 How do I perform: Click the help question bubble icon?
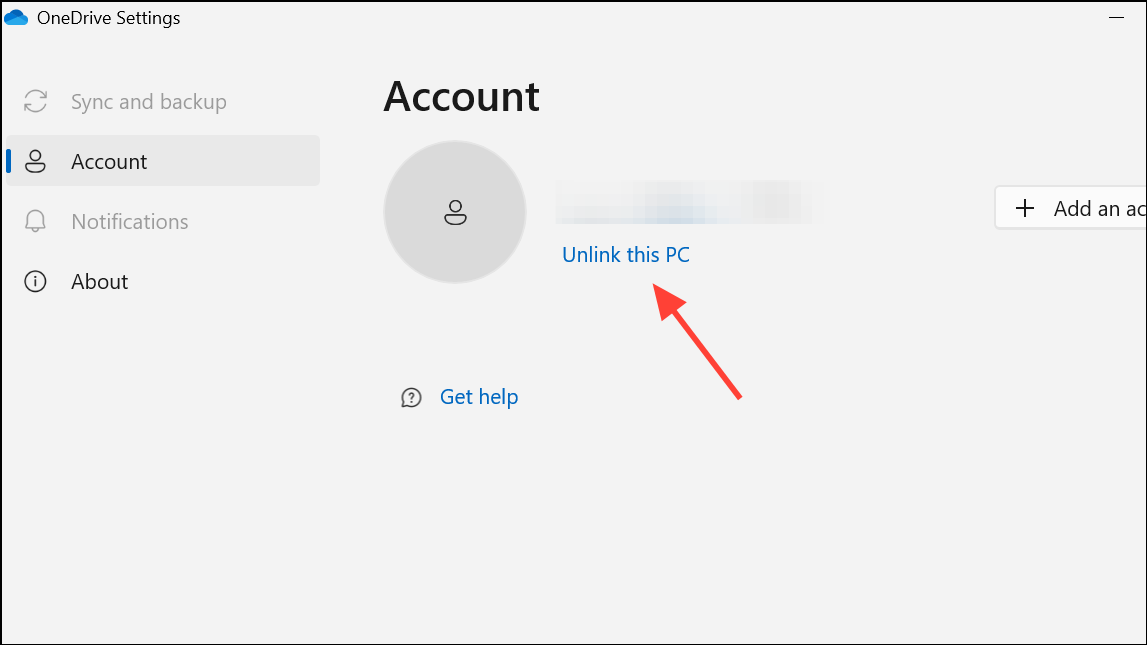tap(411, 397)
